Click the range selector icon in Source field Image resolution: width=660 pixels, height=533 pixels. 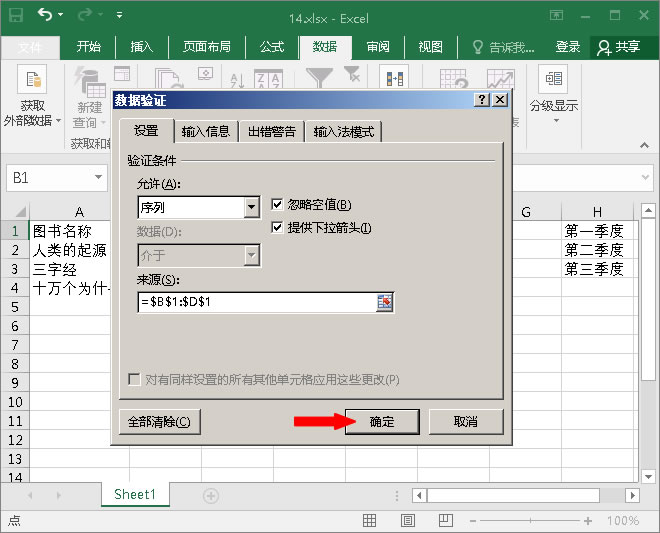point(384,302)
